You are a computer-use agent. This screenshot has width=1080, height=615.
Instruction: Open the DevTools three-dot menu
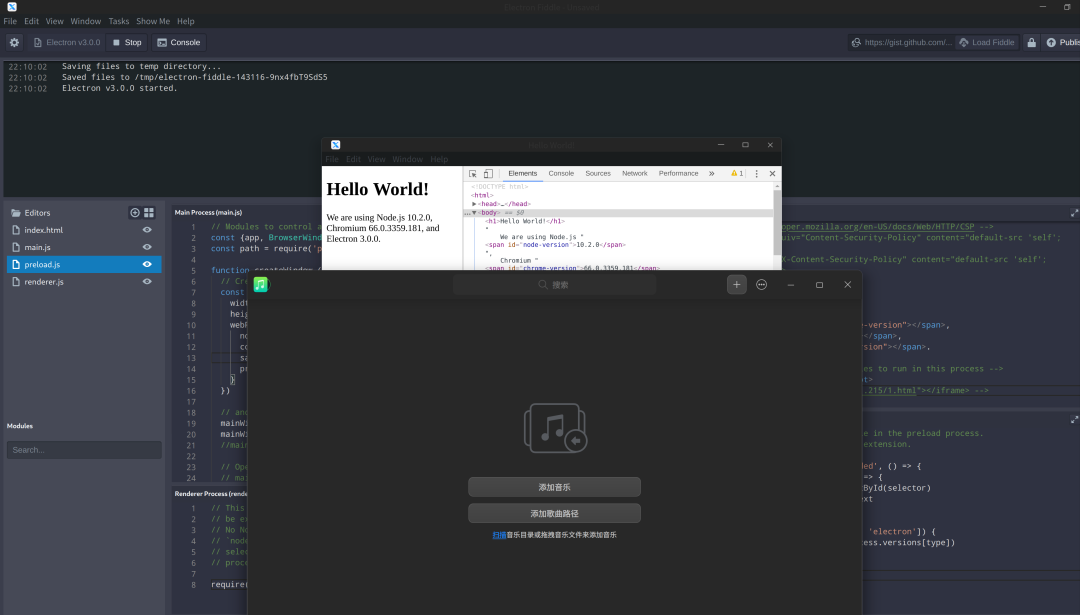757,173
